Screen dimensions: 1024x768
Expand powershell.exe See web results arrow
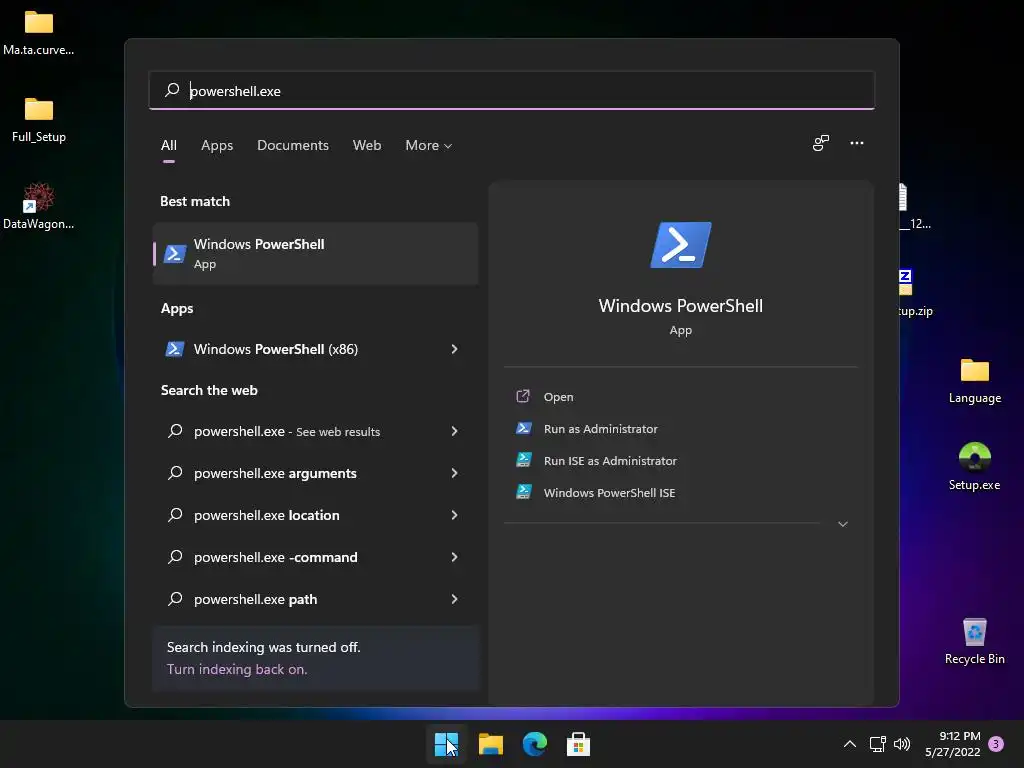coord(455,431)
